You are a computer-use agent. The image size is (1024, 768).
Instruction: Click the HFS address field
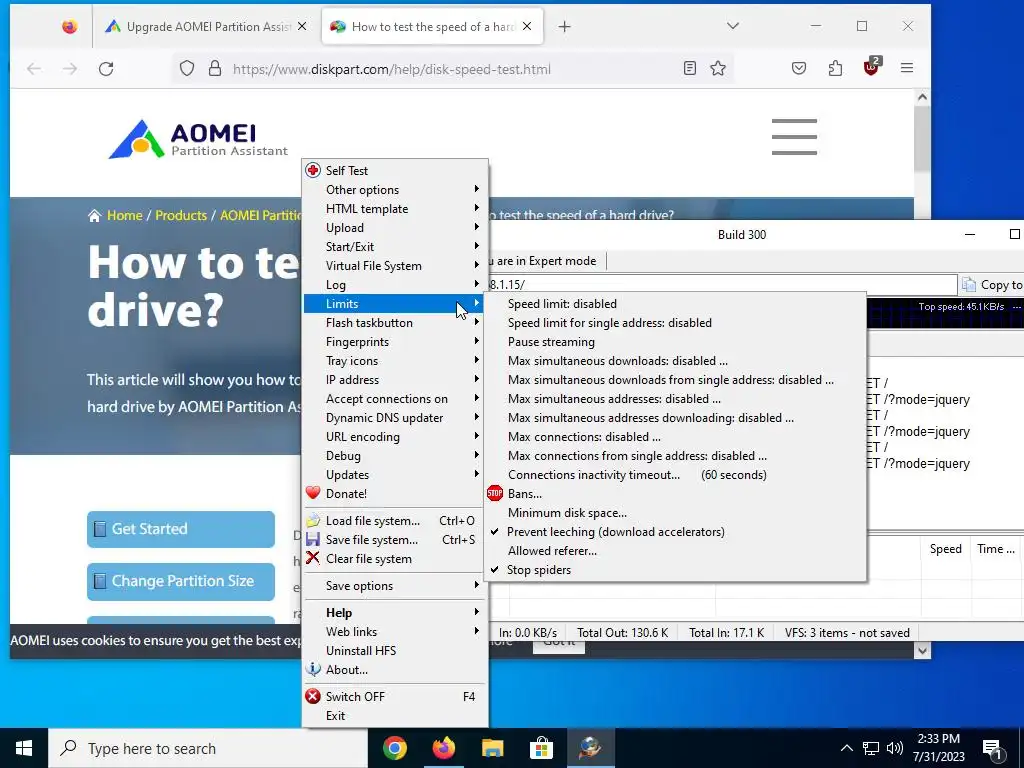(x=722, y=285)
